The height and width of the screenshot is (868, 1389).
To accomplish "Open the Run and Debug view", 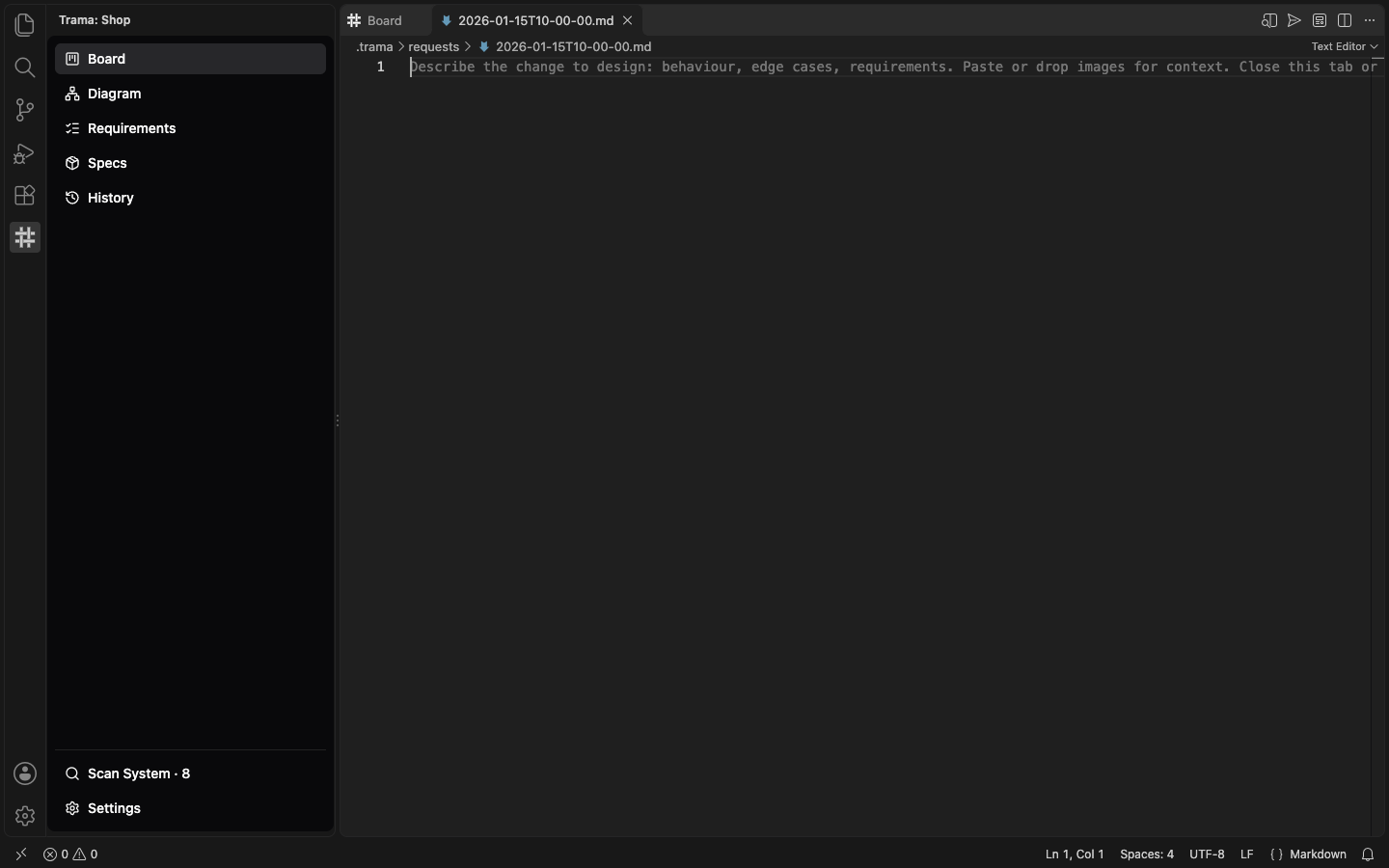I will click(25, 152).
